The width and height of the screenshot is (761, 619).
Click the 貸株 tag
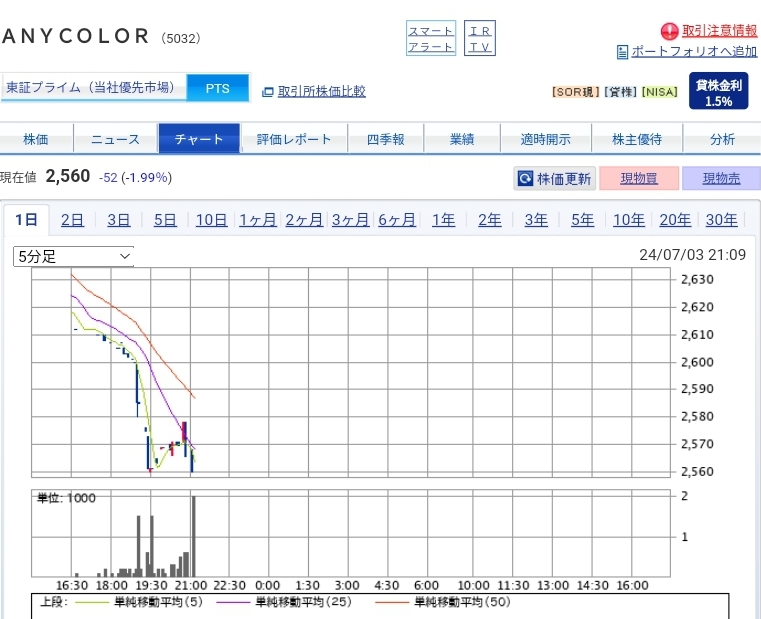point(620,92)
